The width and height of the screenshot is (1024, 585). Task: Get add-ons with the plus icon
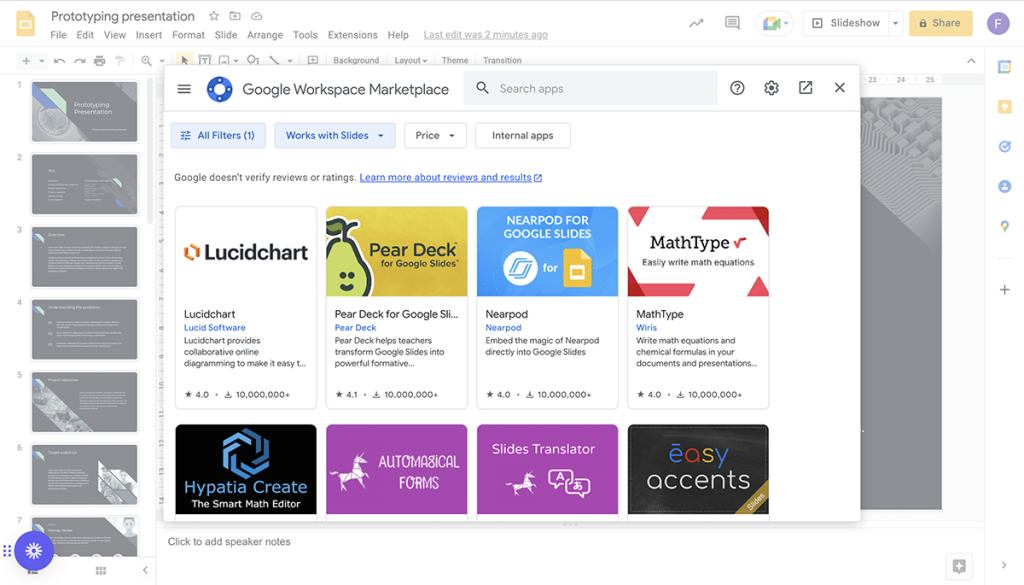coord(1004,290)
